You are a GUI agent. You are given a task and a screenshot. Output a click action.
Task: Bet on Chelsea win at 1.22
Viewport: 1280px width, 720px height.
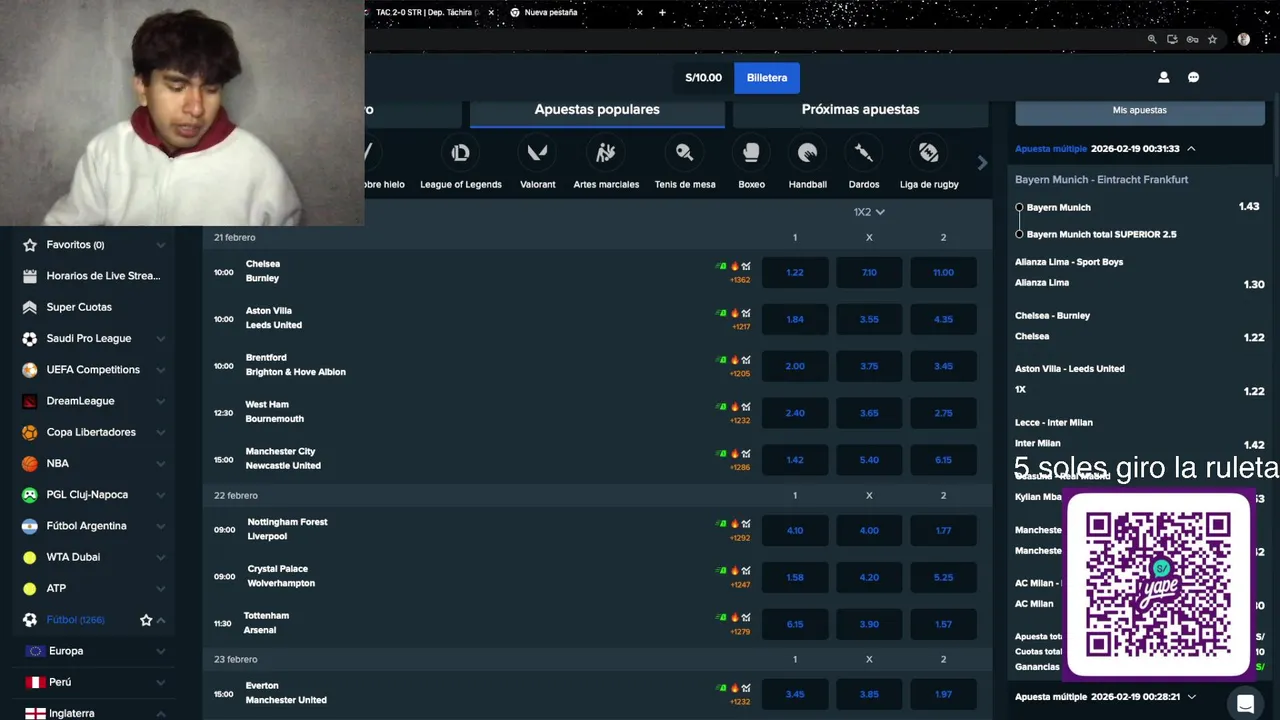[795, 272]
